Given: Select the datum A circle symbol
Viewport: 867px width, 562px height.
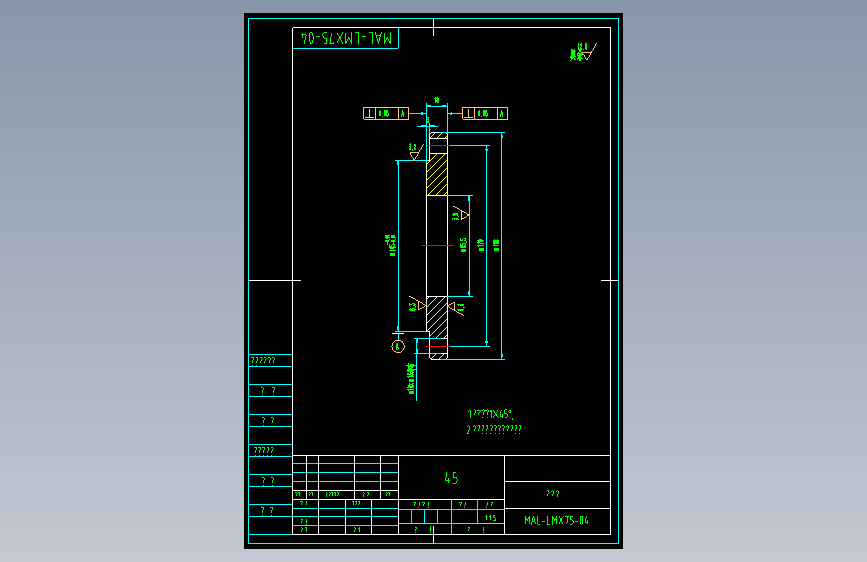Looking at the screenshot, I should coord(398,346).
